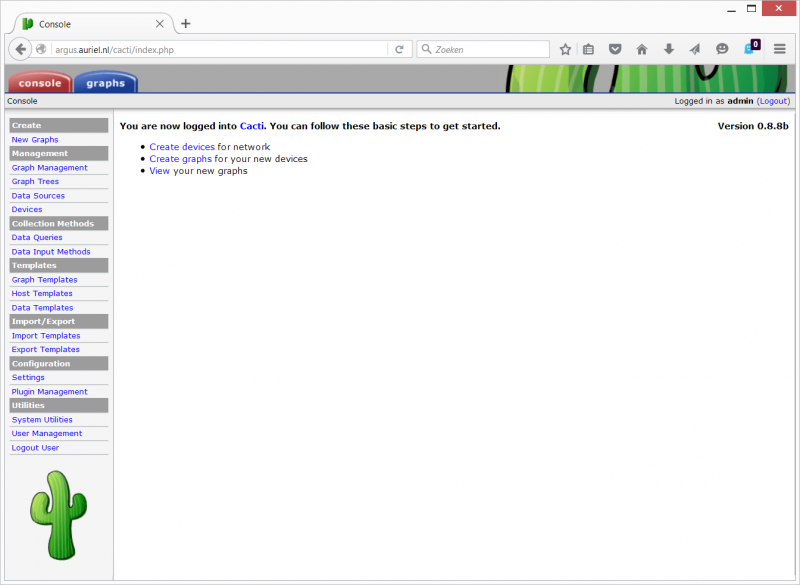Click the Ghostery ghost icon

tap(751, 48)
